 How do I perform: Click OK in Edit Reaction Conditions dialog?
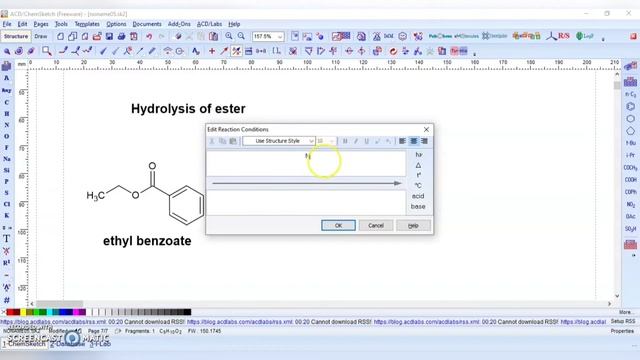(x=338, y=225)
